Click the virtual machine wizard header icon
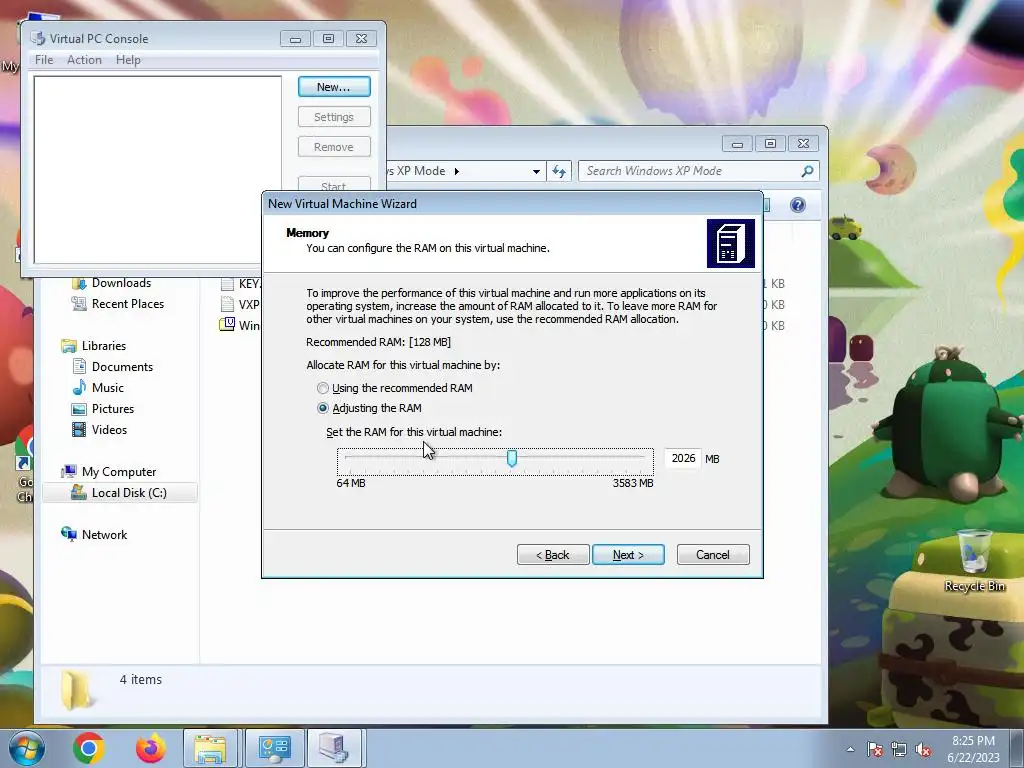 [x=730, y=244]
